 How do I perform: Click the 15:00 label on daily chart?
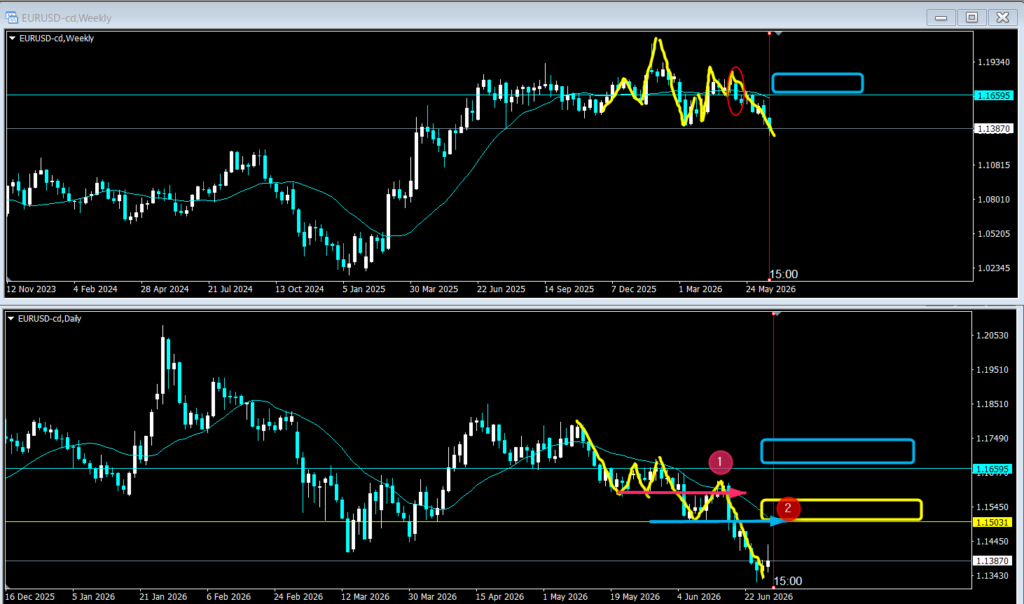pyautogui.click(x=788, y=581)
